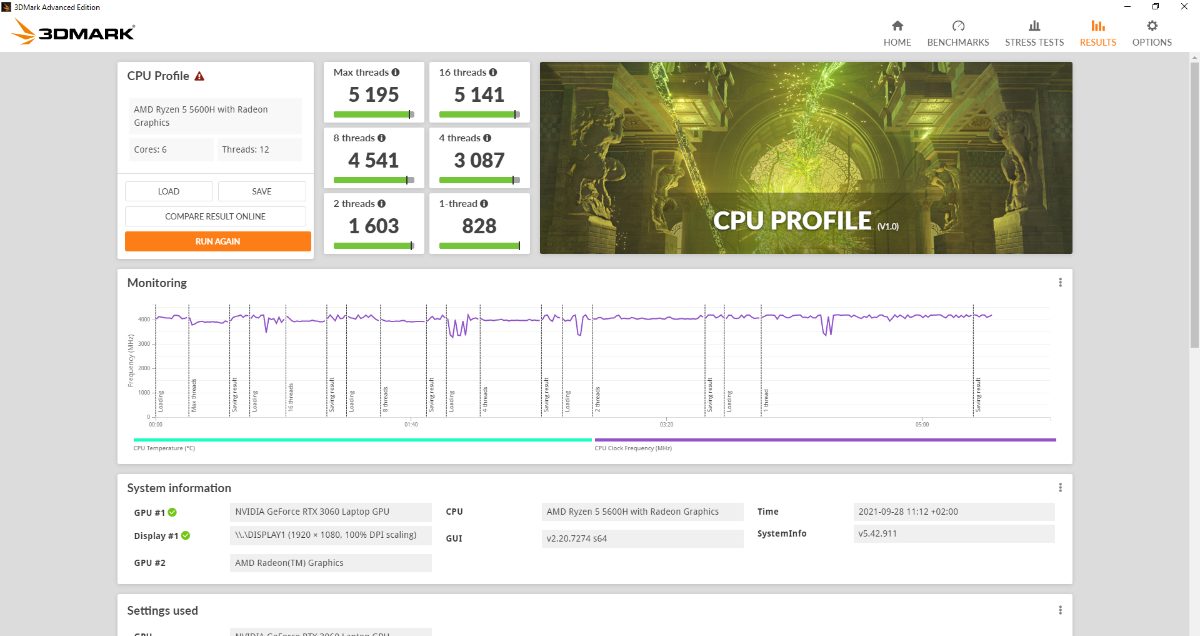Click the green check icon beside GPU #1
Screen dimensions: 1200x636
click(173, 513)
